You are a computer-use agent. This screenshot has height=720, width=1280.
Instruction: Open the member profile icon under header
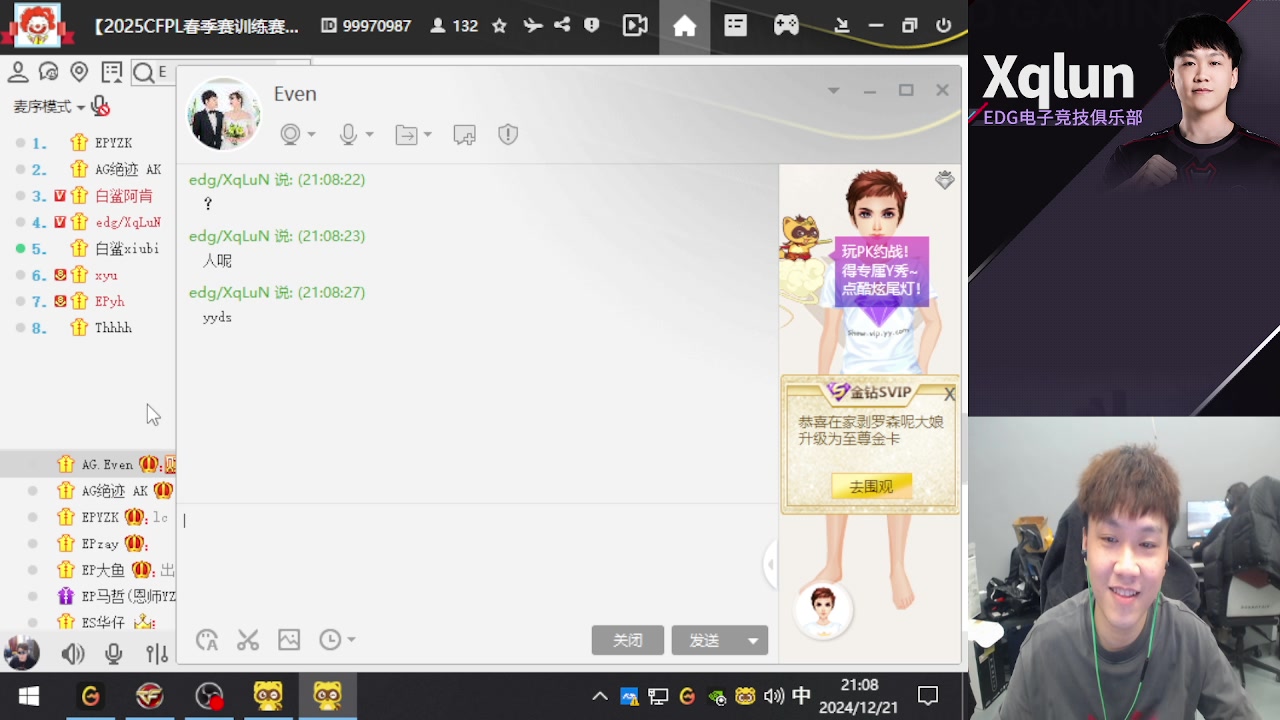tap(17, 71)
